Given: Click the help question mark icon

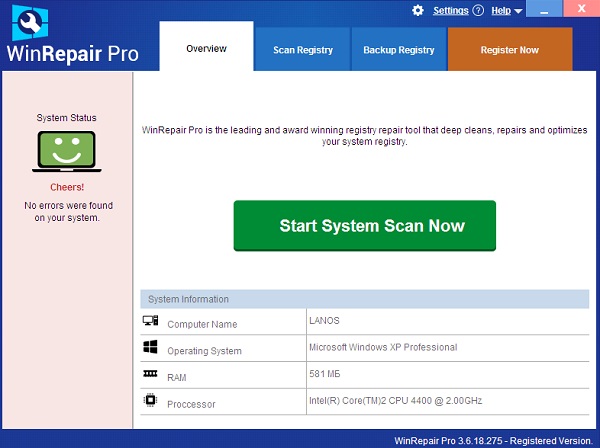Looking at the screenshot, I should point(478,11).
